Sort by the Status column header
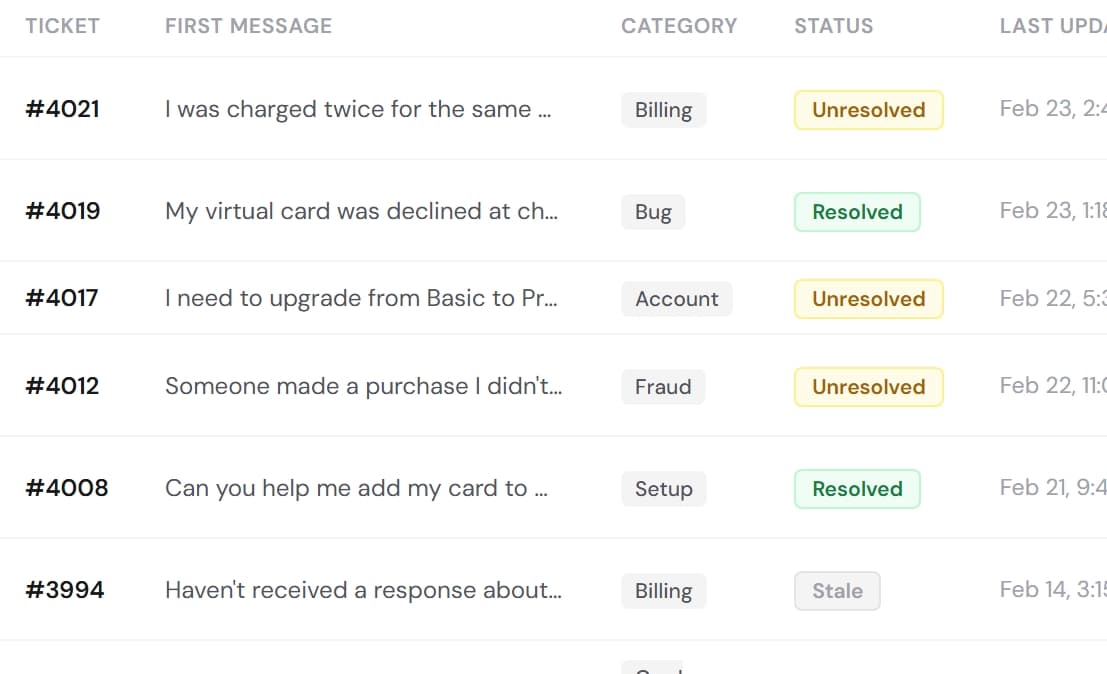 click(833, 26)
